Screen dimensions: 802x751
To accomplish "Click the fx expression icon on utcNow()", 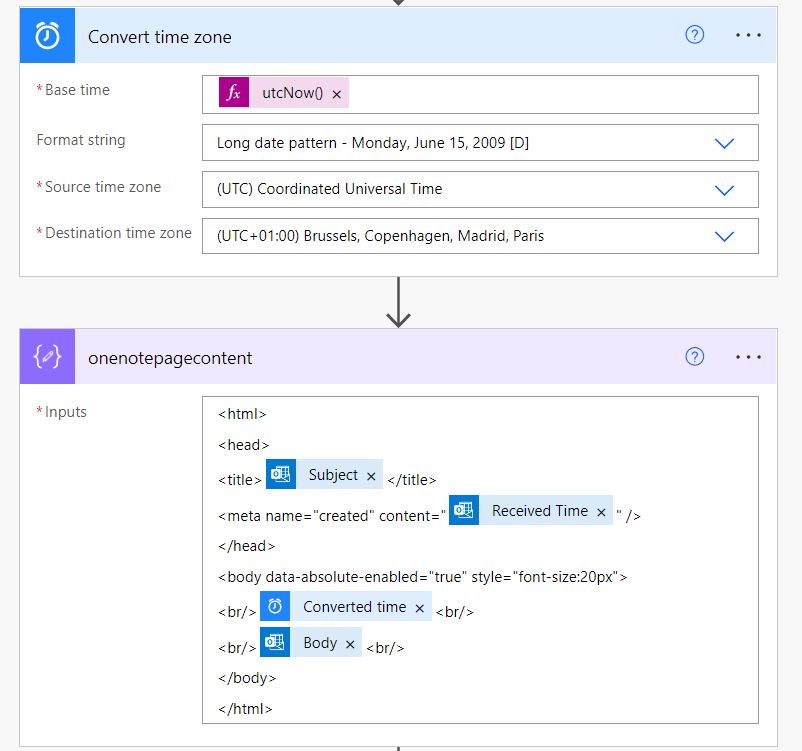I will 234,93.
